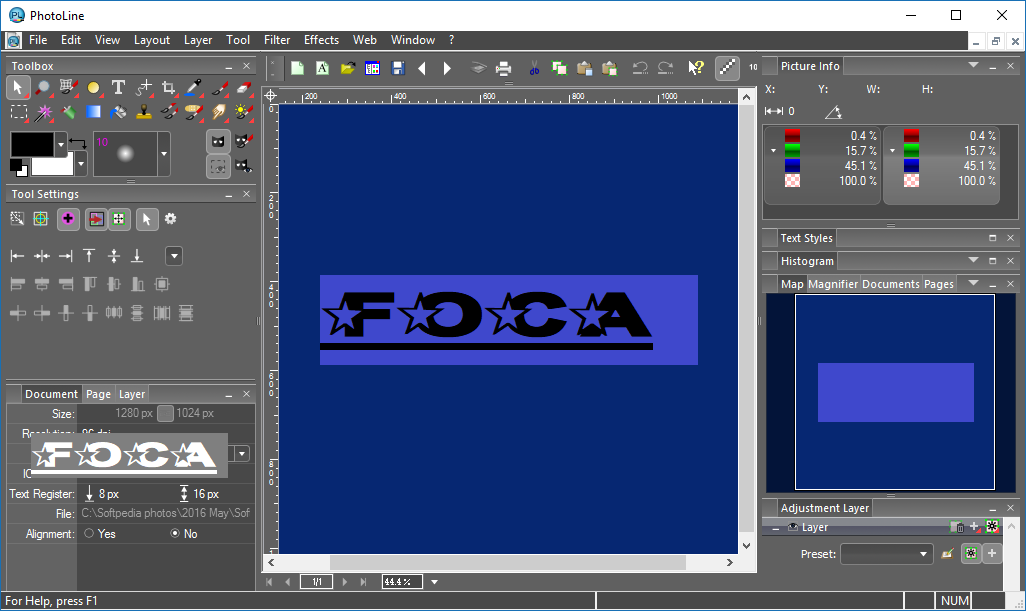Screen dimensions: 1026x611
Task: Delete adjustment layer via trash icon
Action: pyautogui.click(x=957, y=527)
